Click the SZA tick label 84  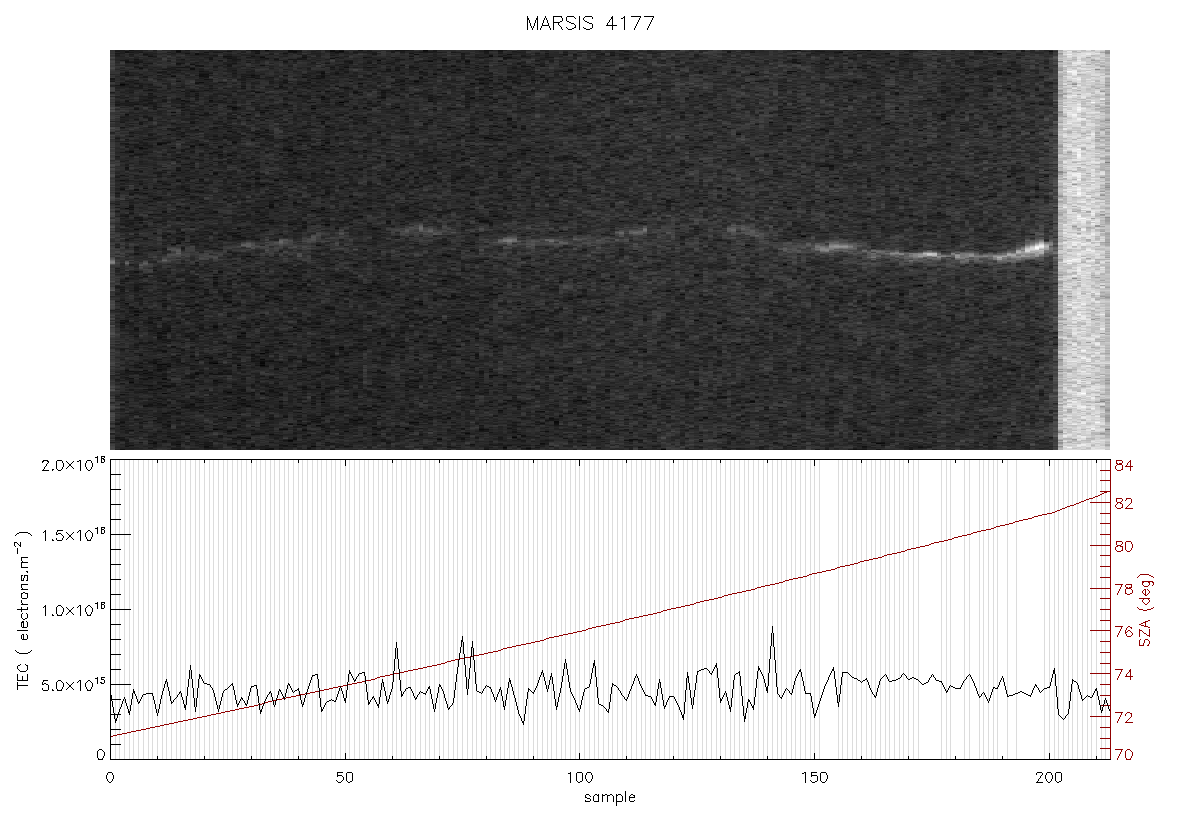pos(1124,466)
